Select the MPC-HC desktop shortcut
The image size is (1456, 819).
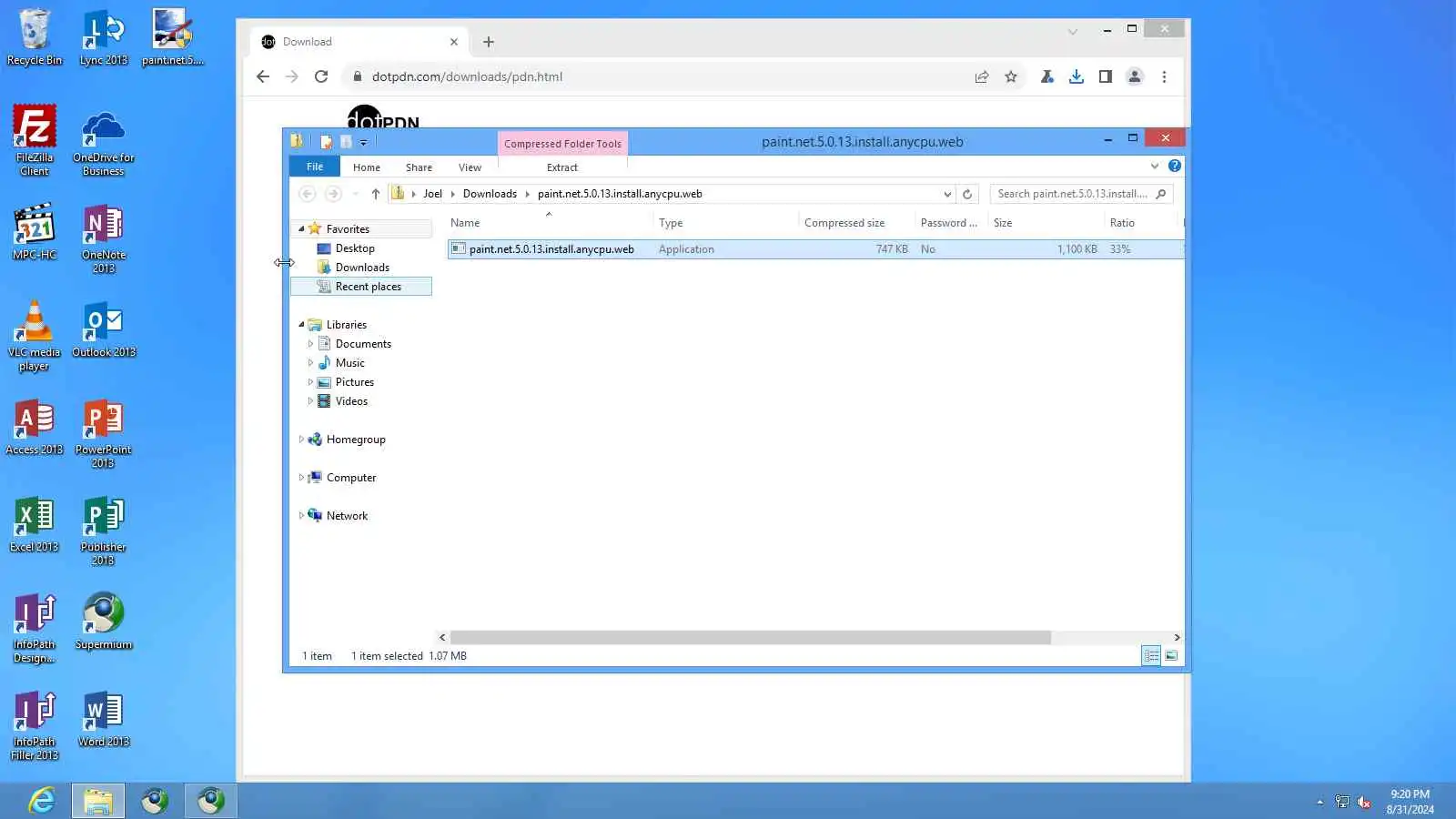click(35, 231)
